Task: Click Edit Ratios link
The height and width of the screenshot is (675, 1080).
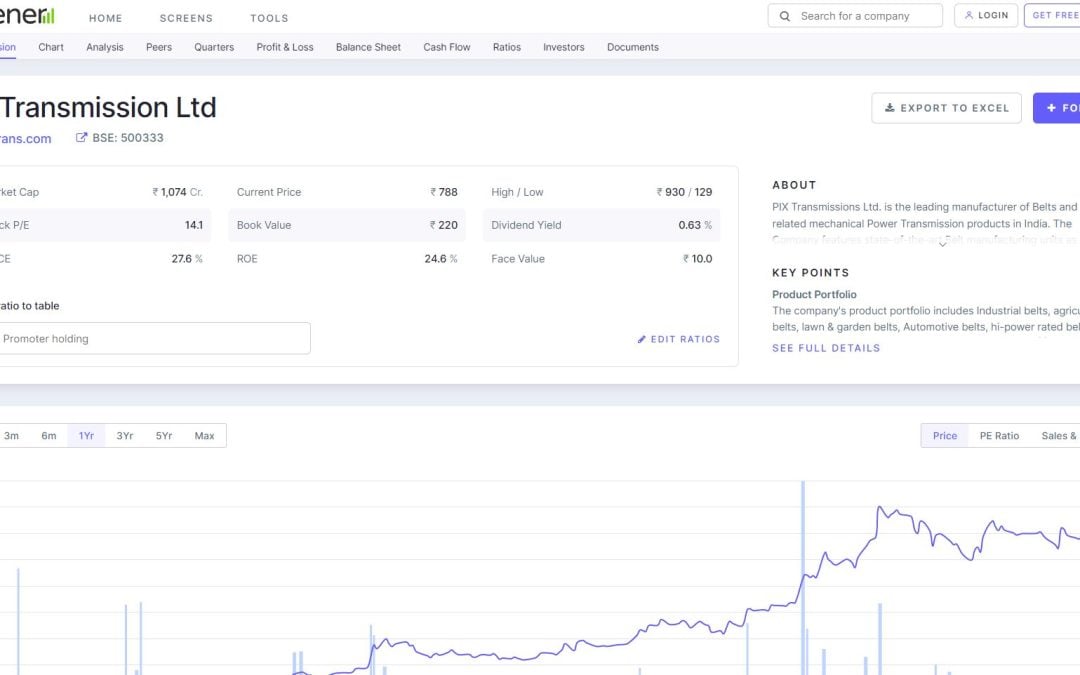Action: point(678,339)
